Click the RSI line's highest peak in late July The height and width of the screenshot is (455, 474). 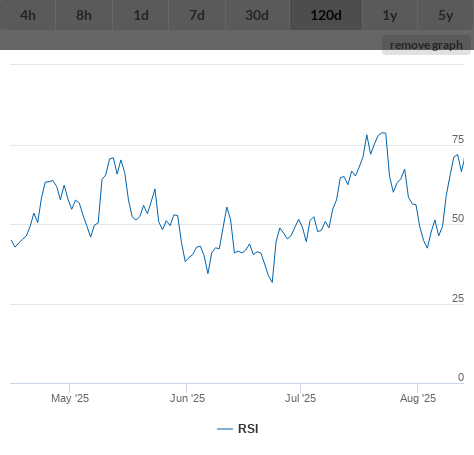383,133
